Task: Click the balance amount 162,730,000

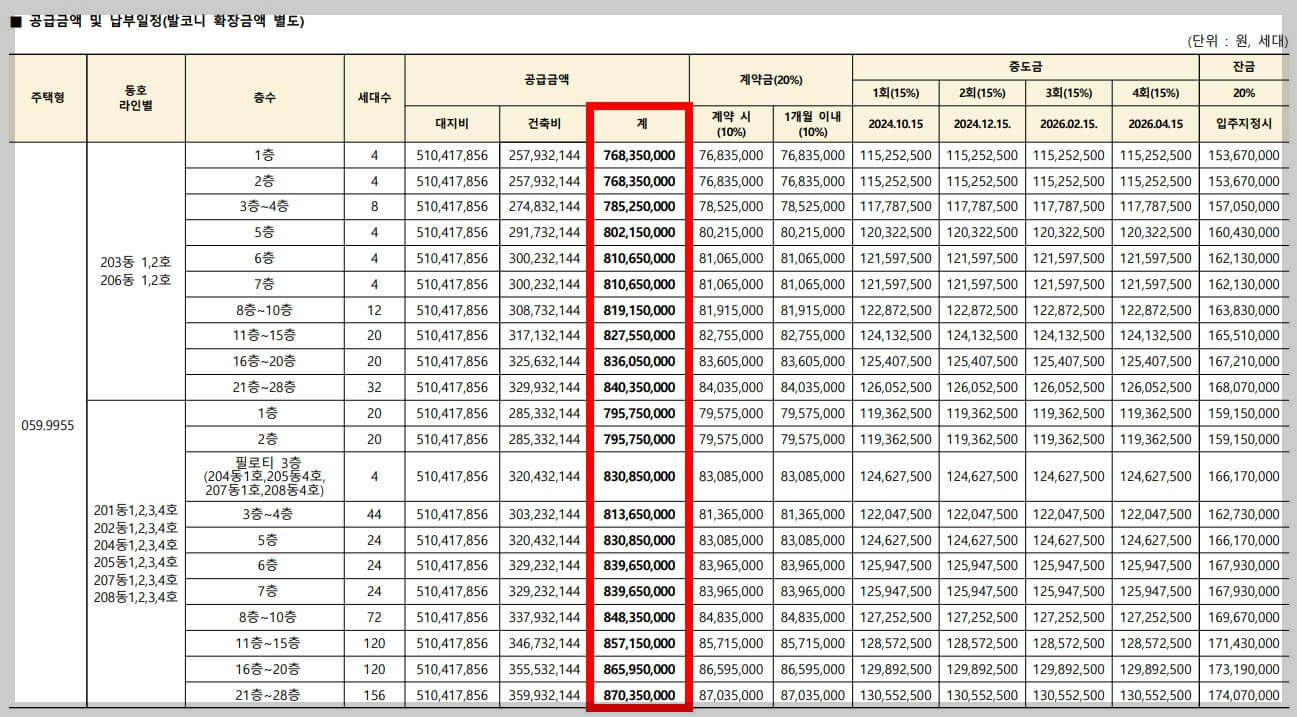Action: click(1243, 514)
